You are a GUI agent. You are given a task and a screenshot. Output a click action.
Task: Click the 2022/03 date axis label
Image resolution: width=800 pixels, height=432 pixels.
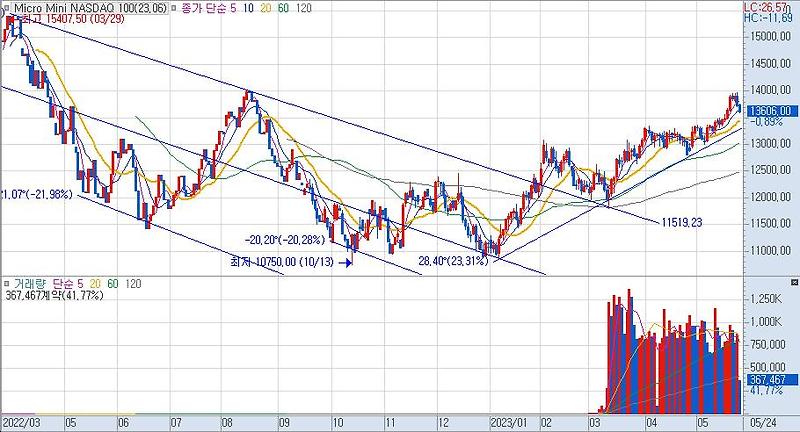[21, 423]
